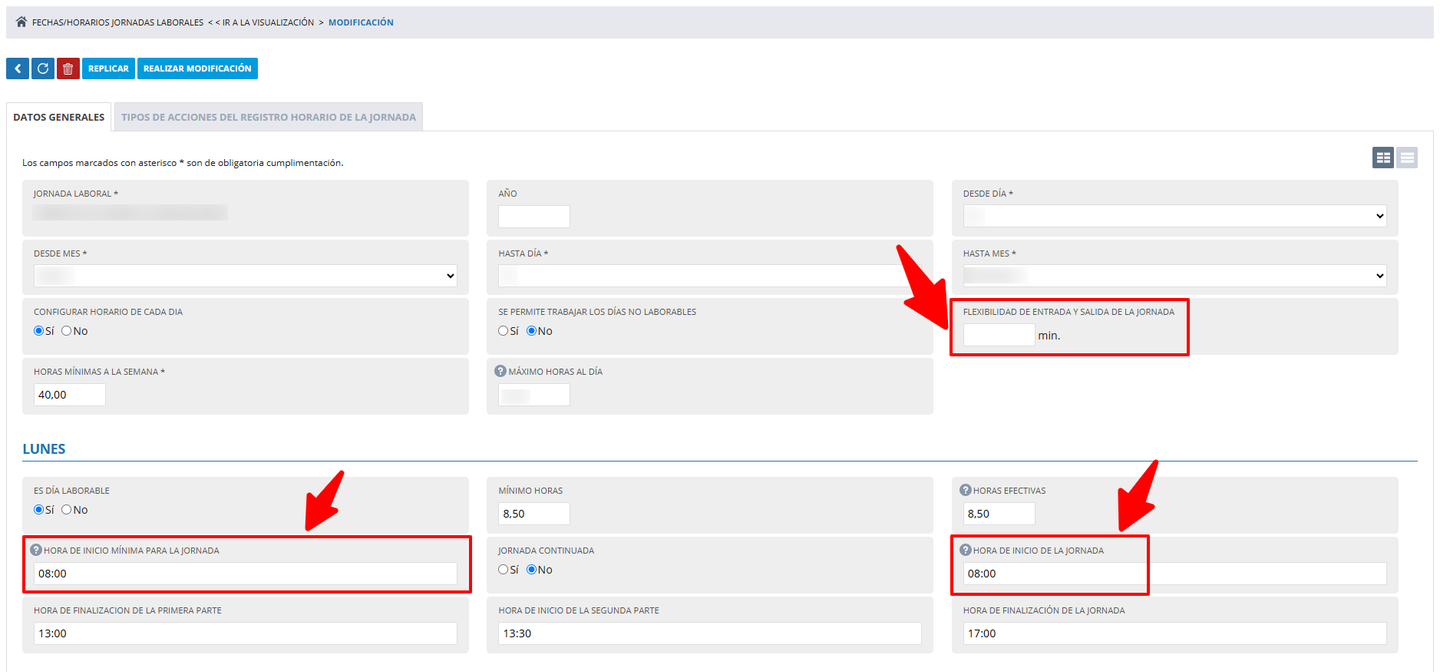This screenshot has width=1440, height=672.
Task: Click the Replicar button
Action: 108,68
